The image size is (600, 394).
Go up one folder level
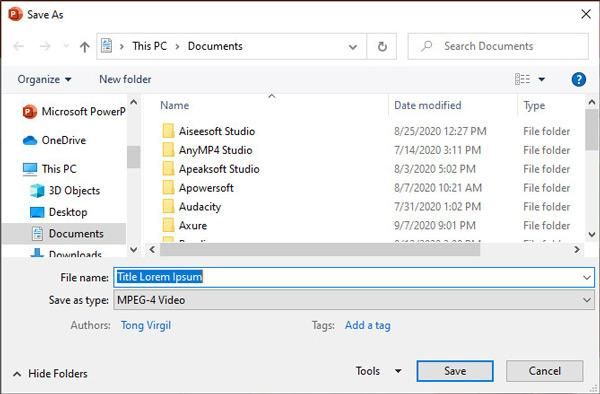tap(85, 47)
